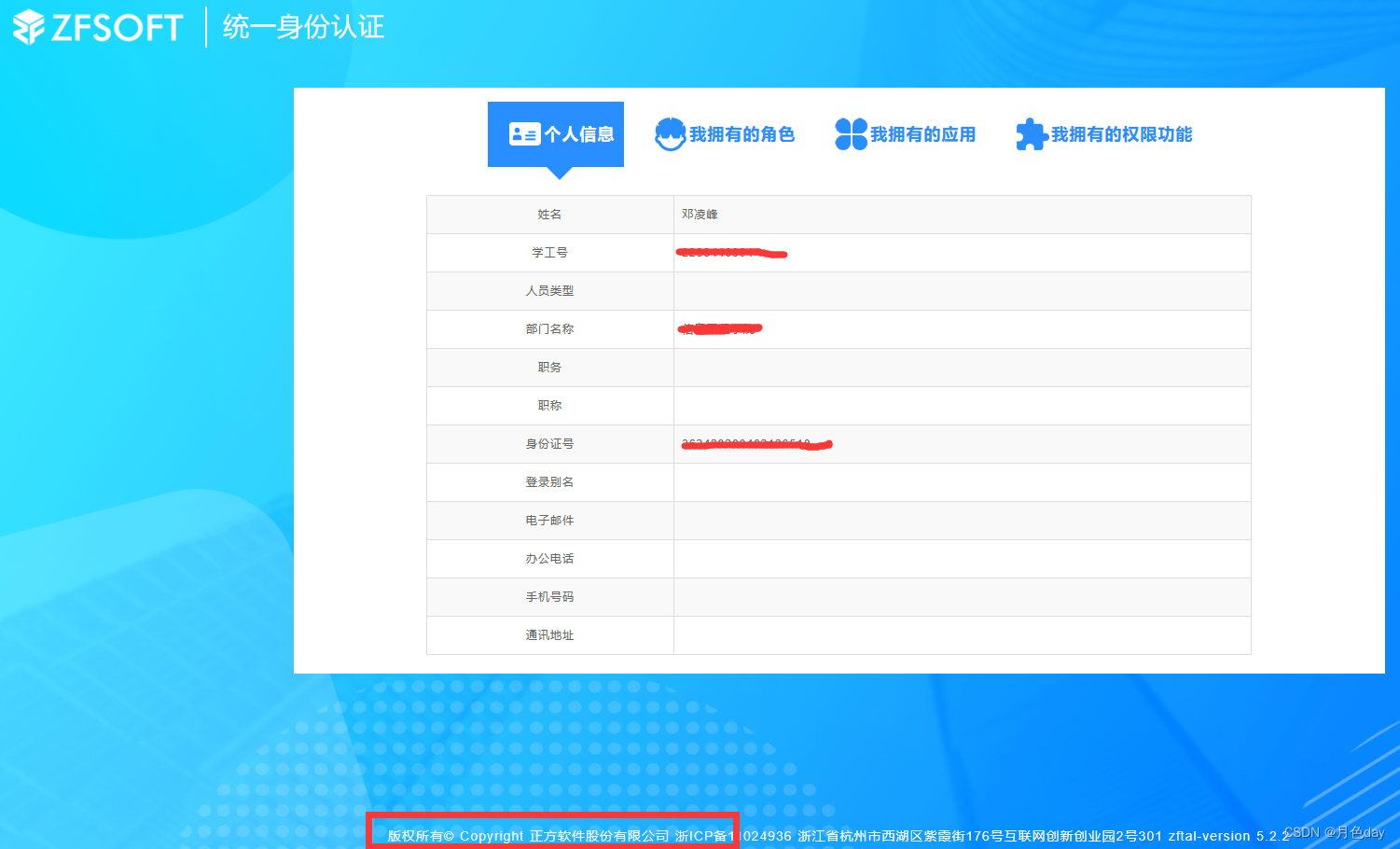Switch to 我拥有的应用 tab
The image size is (1400, 849).
906,134
